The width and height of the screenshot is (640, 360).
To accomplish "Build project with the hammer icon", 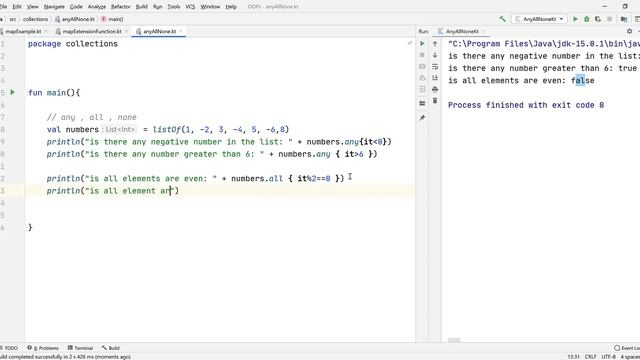I will pyautogui.click(x=502, y=19).
